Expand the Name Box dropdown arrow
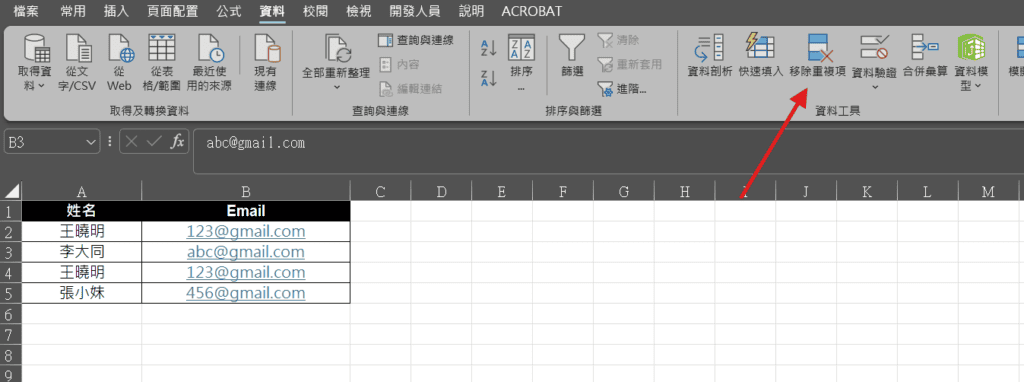The height and width of the screenshot is (382, 1024). coord(91,142)
